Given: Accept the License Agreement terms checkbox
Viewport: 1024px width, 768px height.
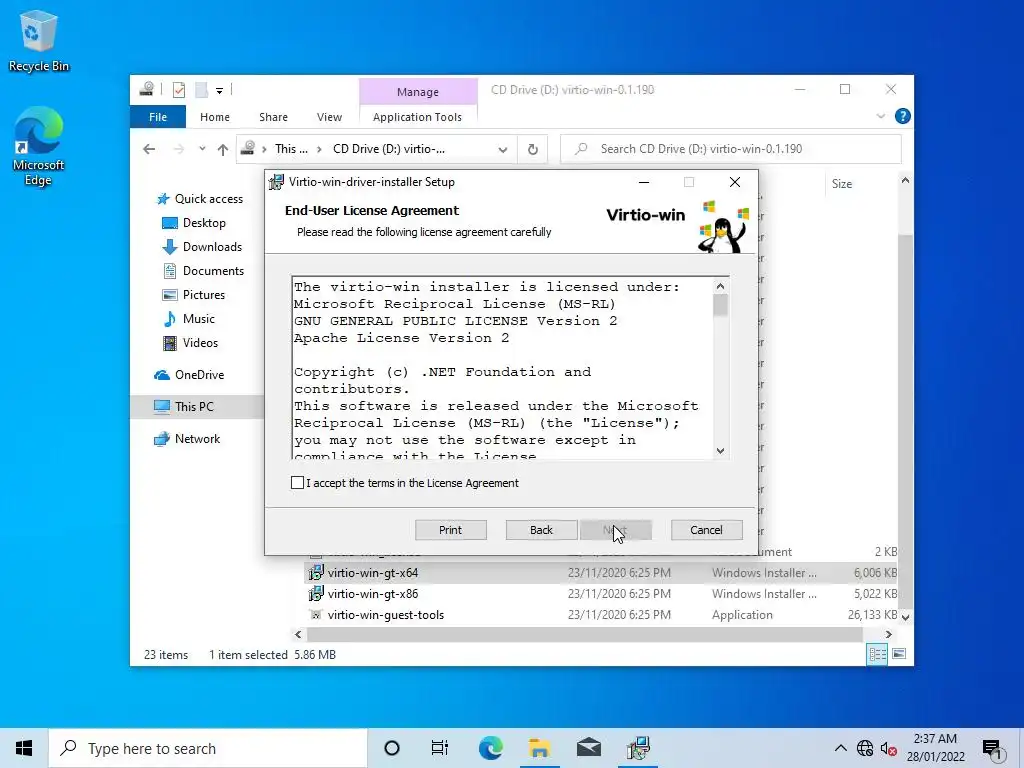Looking at the screenshot, I should coord(297,483).
